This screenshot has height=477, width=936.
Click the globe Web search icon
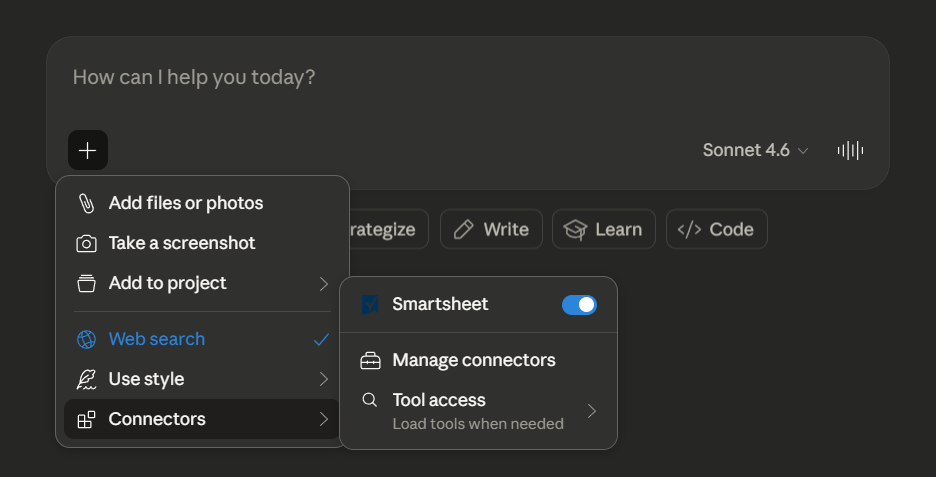(87, 339)
